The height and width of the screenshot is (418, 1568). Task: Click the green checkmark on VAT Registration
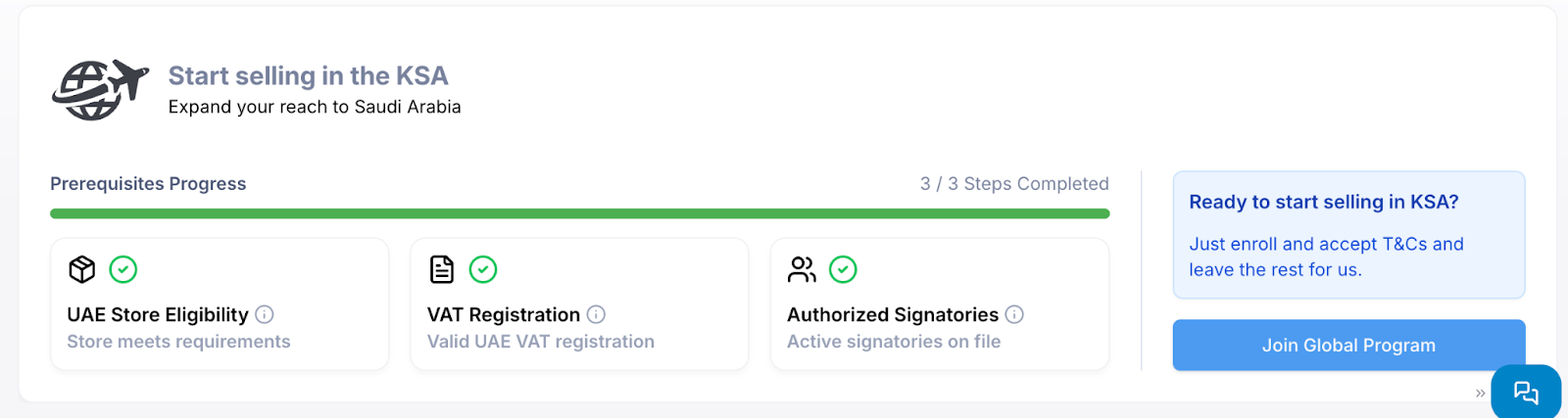pyautogui.click(x=483, y=269)
